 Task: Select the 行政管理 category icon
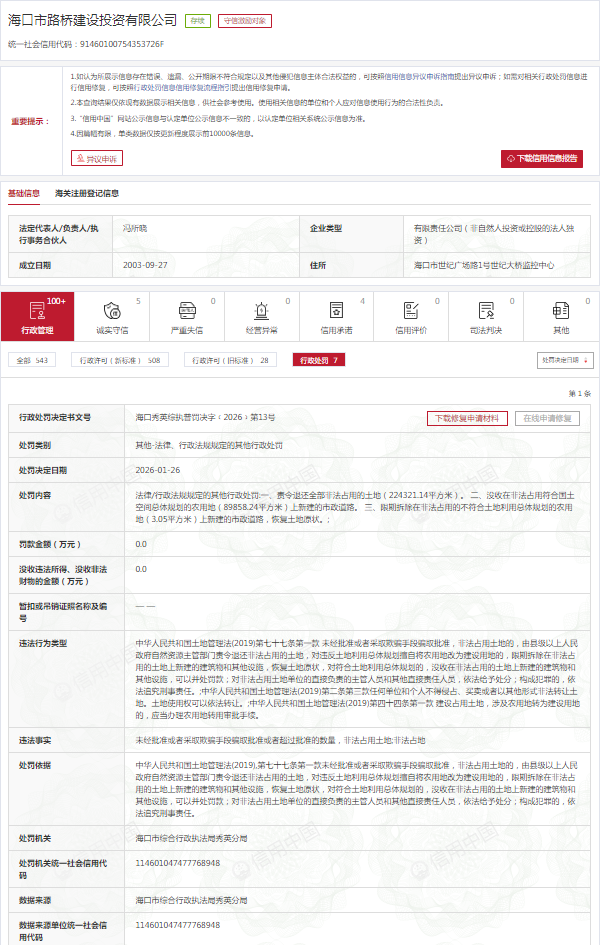(37, 310)
